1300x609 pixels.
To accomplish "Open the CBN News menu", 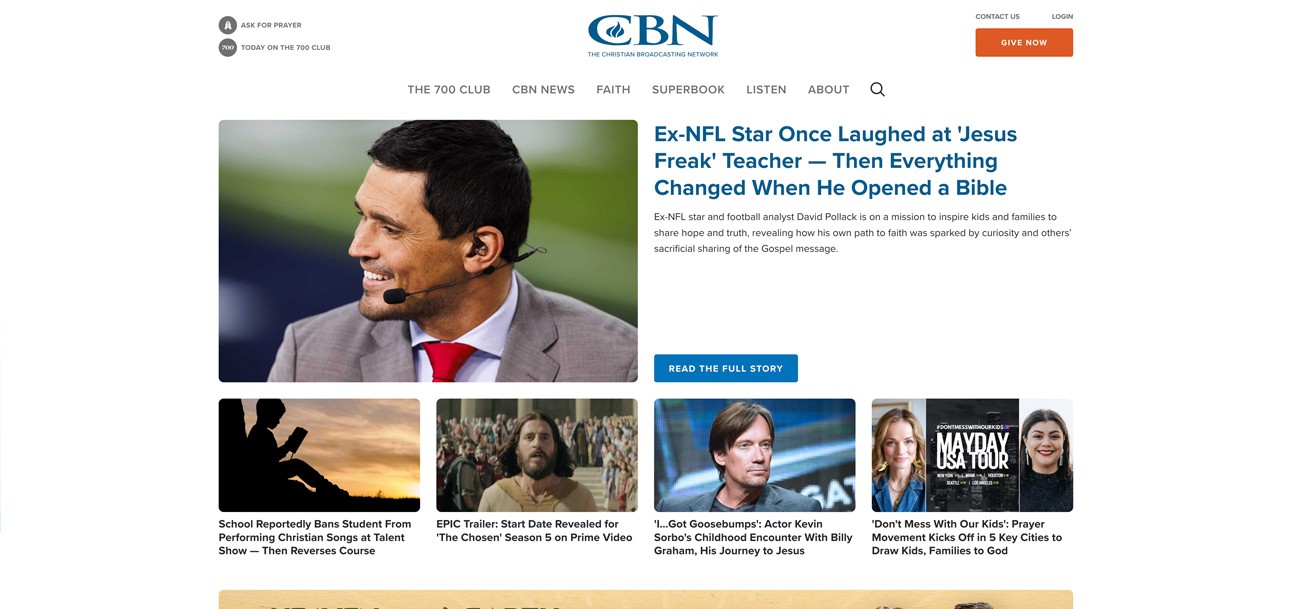I will pyautogui.click(x=543, y=89).
